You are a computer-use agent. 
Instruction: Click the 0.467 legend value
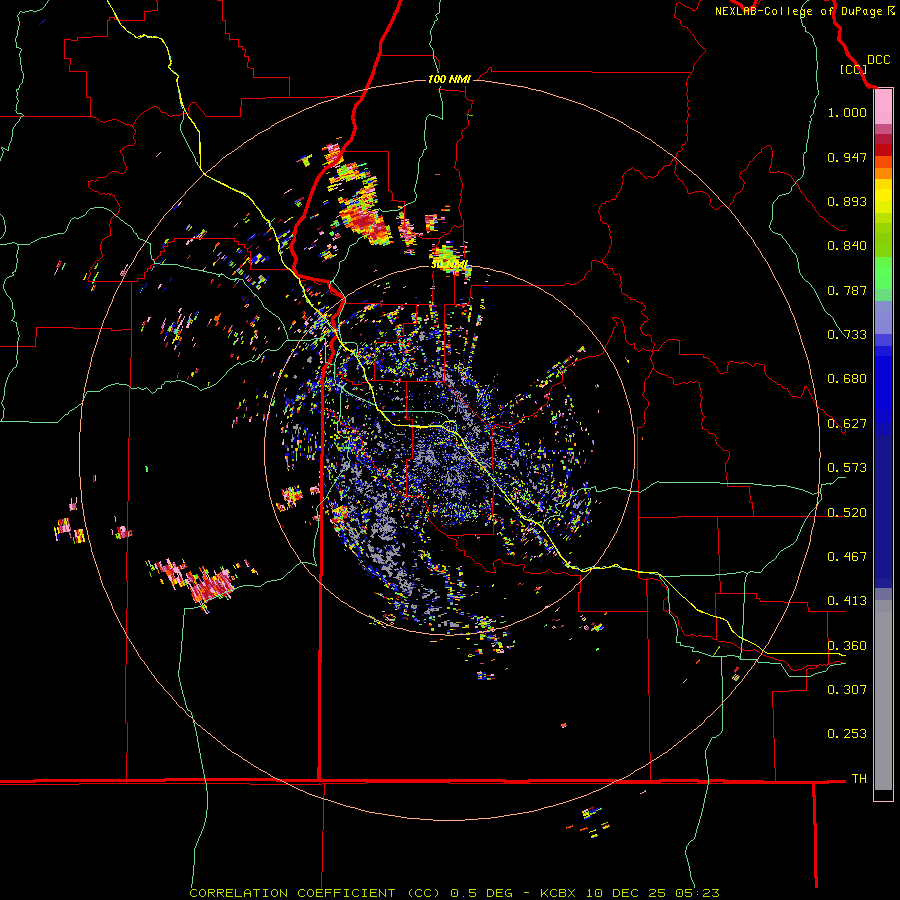click(x=847, y=557)
